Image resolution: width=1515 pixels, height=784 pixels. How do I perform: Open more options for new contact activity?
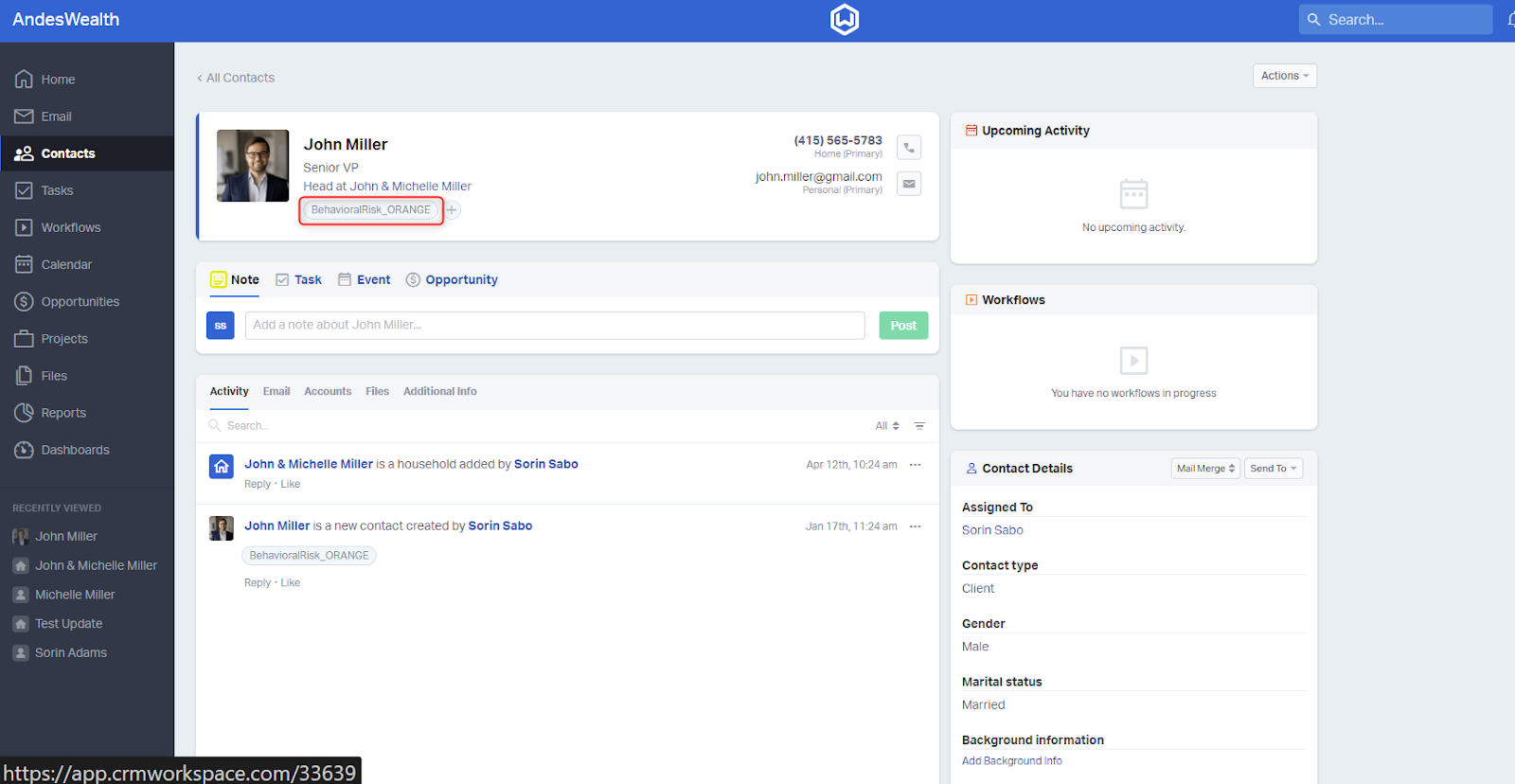tap(916, 526)
